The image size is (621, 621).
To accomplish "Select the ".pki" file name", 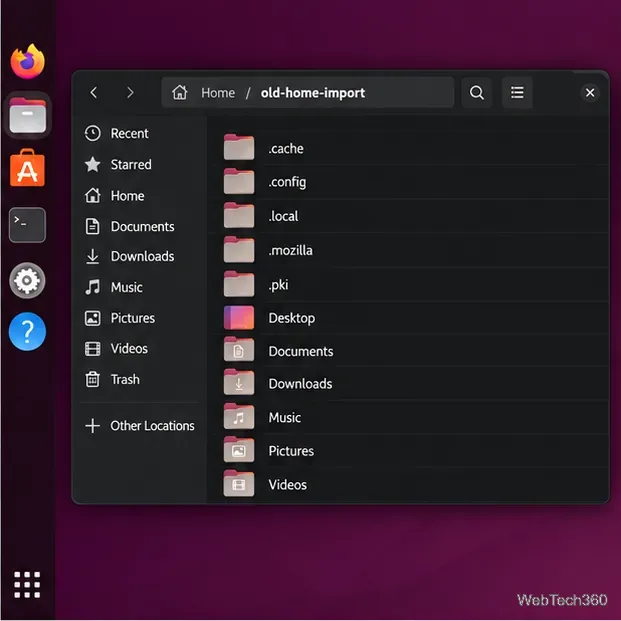I will [278, 285].
